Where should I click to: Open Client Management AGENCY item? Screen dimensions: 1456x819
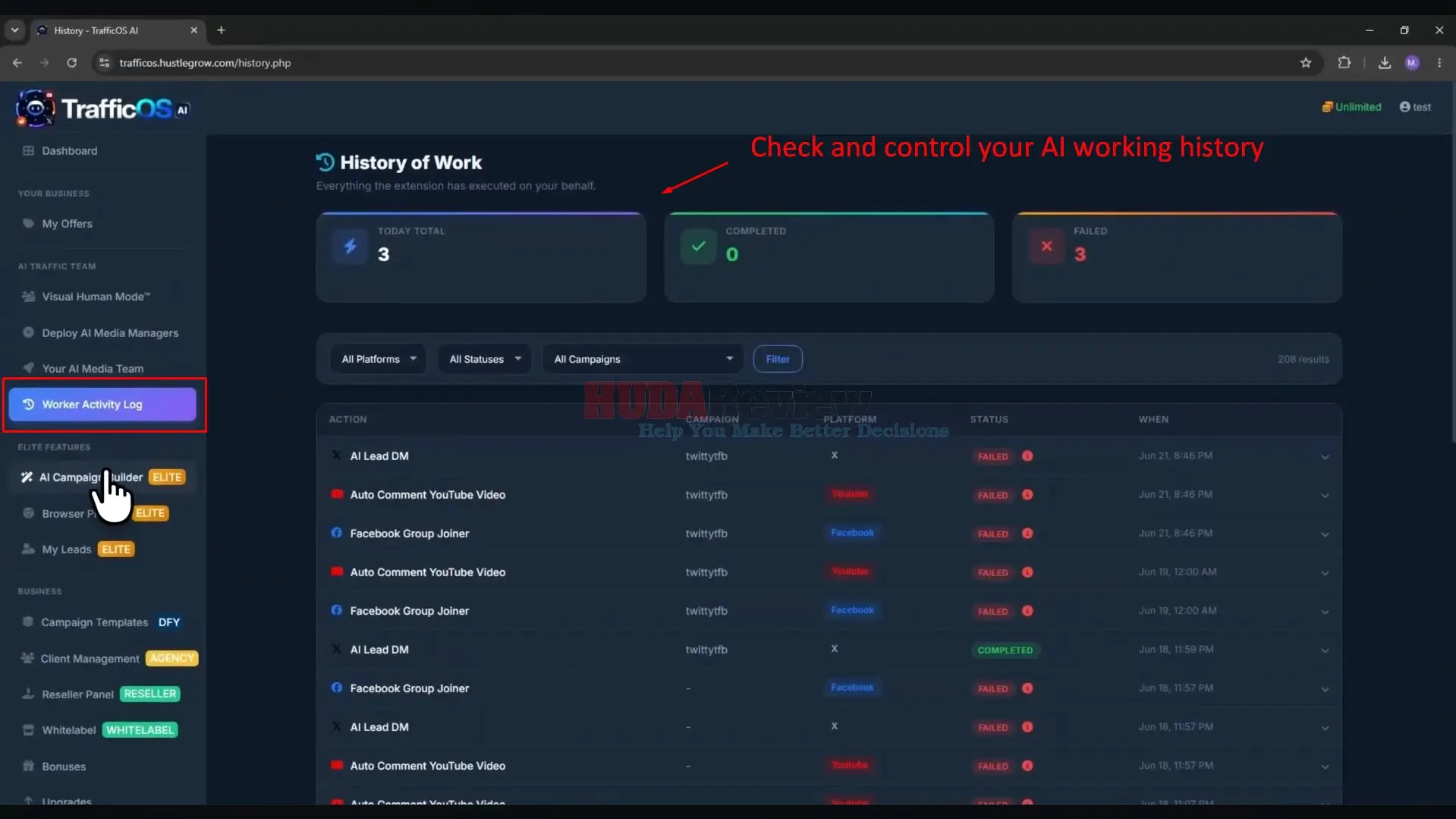coord(102,658)
